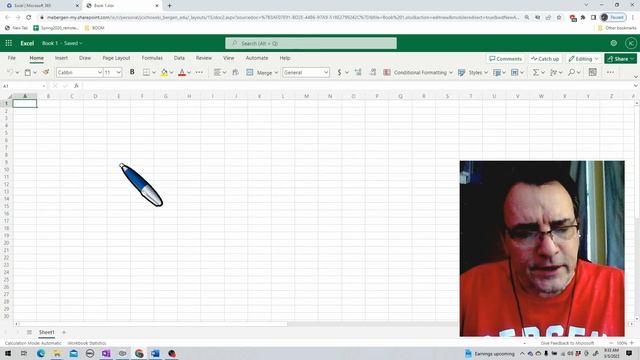Click the add-ins icon near the ribbon end
This screenshot has width=640, height=360.
[593, 72]
